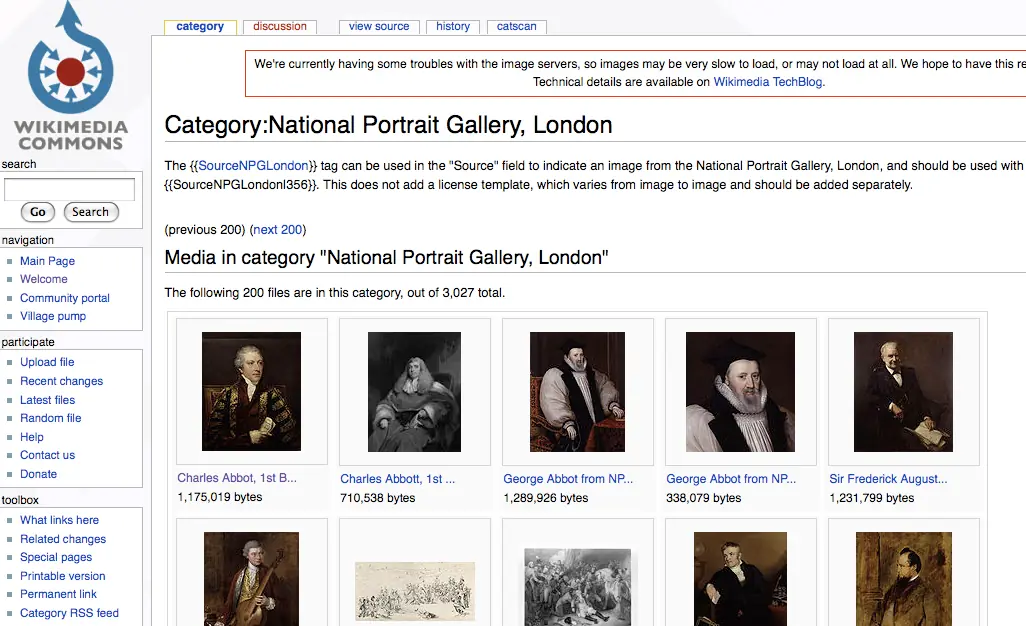Open the Help link
This screenshot has height=626, width=1026.
point(31,437)
